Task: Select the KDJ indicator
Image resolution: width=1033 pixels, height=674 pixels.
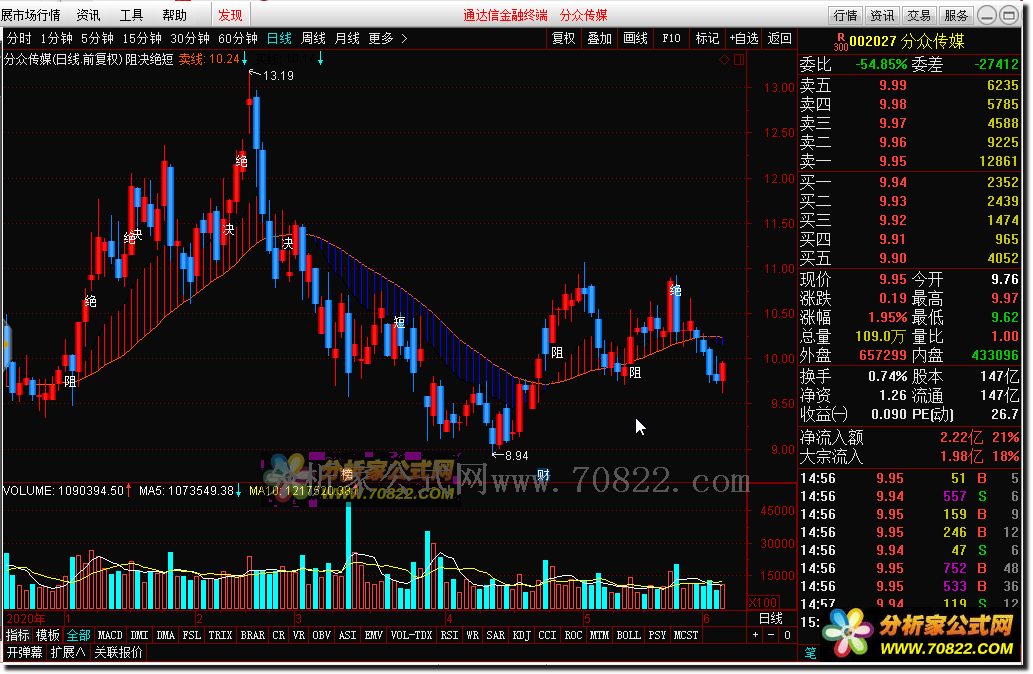Action: [x=521, y=635]
